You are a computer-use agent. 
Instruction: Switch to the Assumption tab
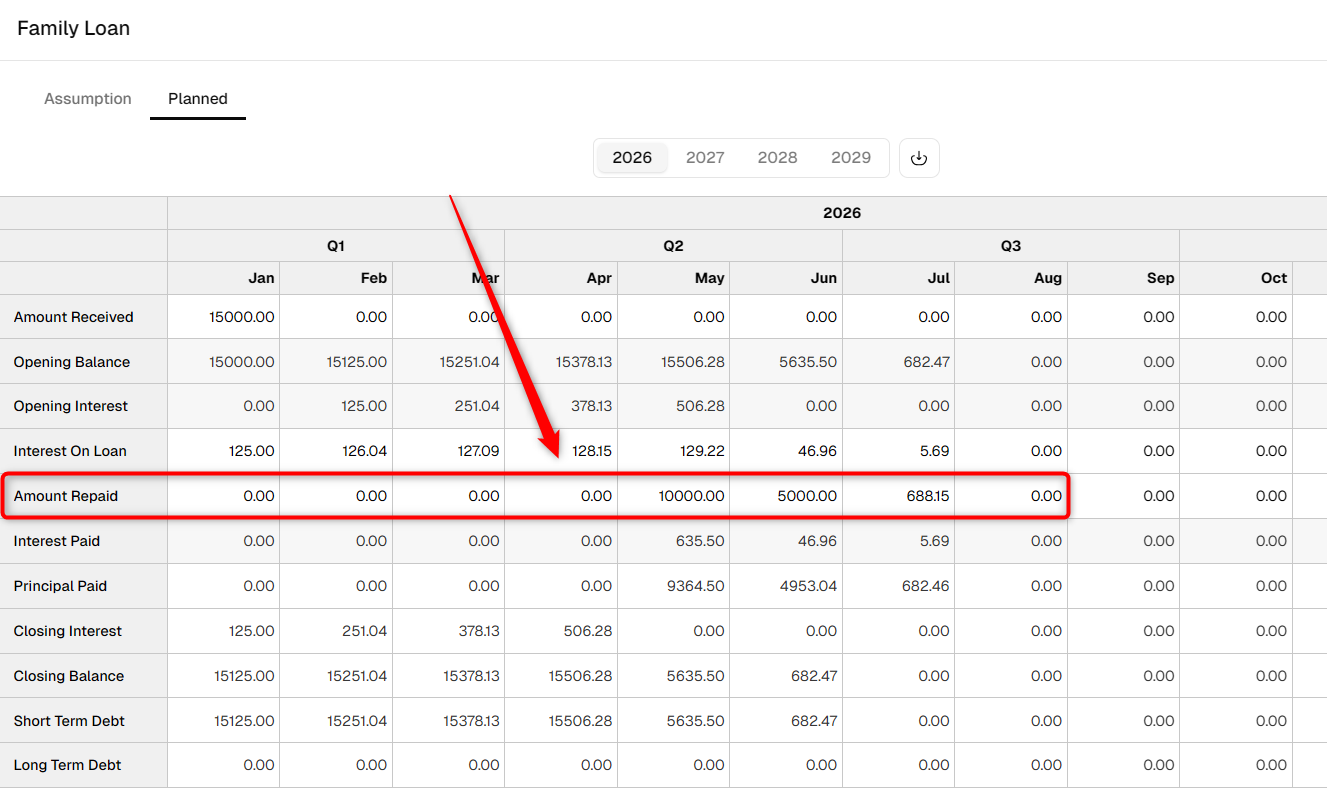[x=88, y=99]
